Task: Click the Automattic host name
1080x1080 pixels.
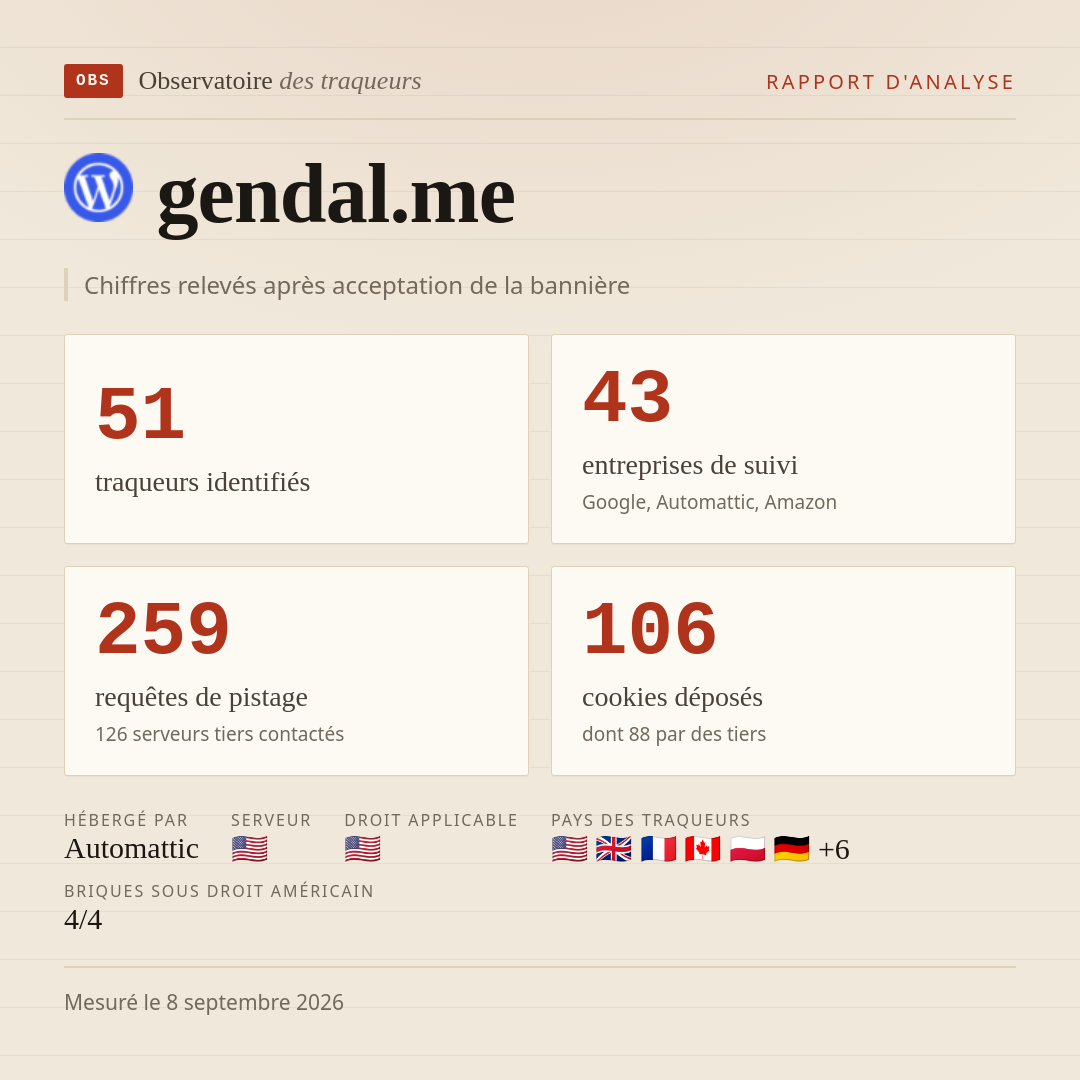Action: point(132,849)
